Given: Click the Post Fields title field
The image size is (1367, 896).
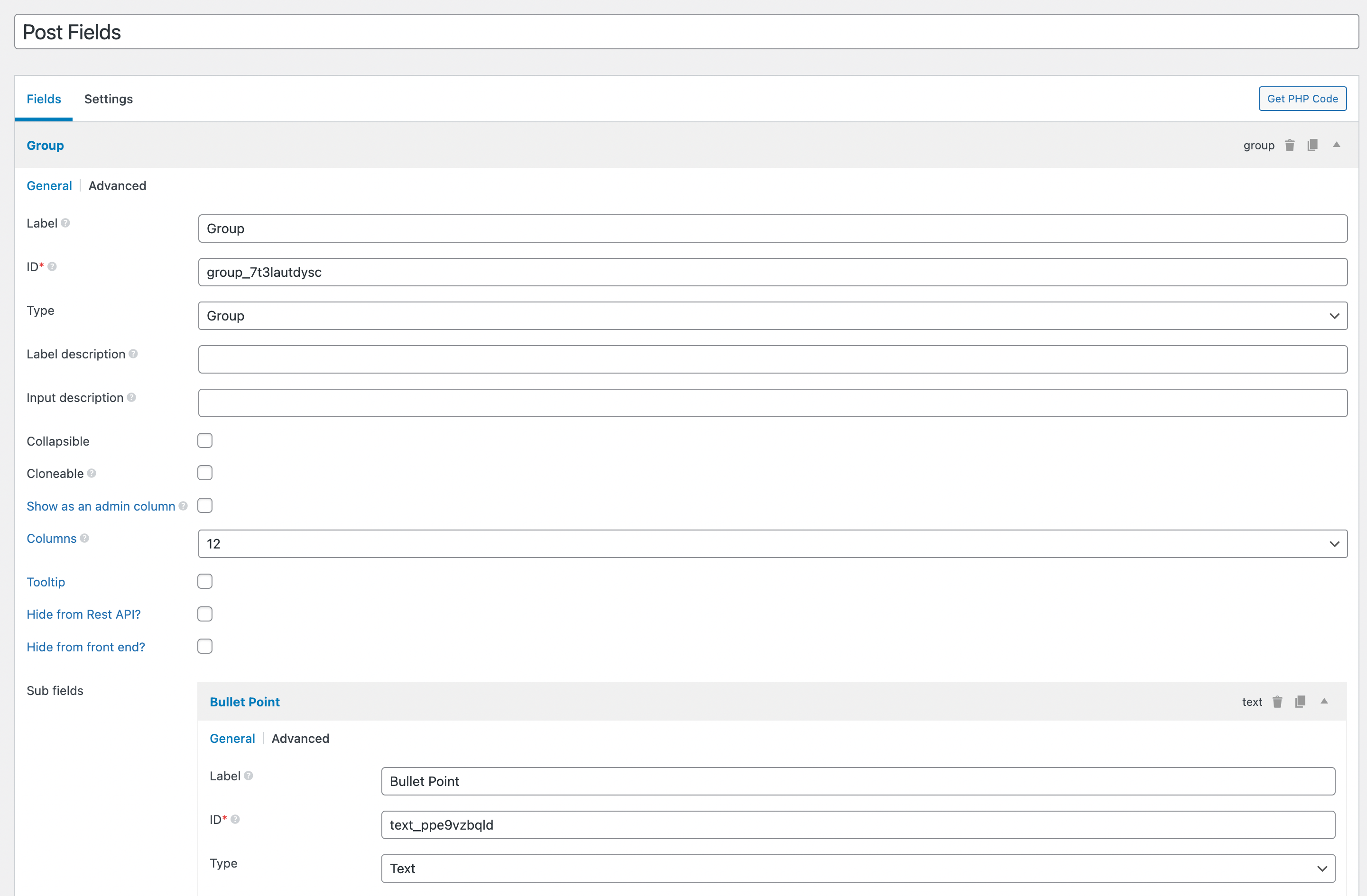Looking at the screenshot, I should (686, 32).
